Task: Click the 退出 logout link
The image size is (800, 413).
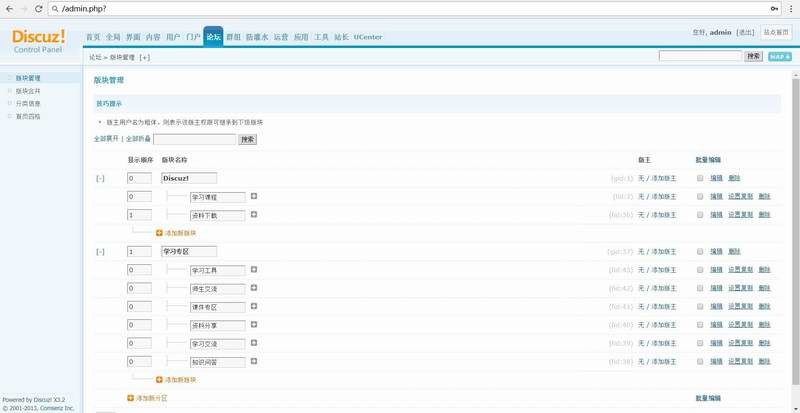Action: [x=745, y=32]
